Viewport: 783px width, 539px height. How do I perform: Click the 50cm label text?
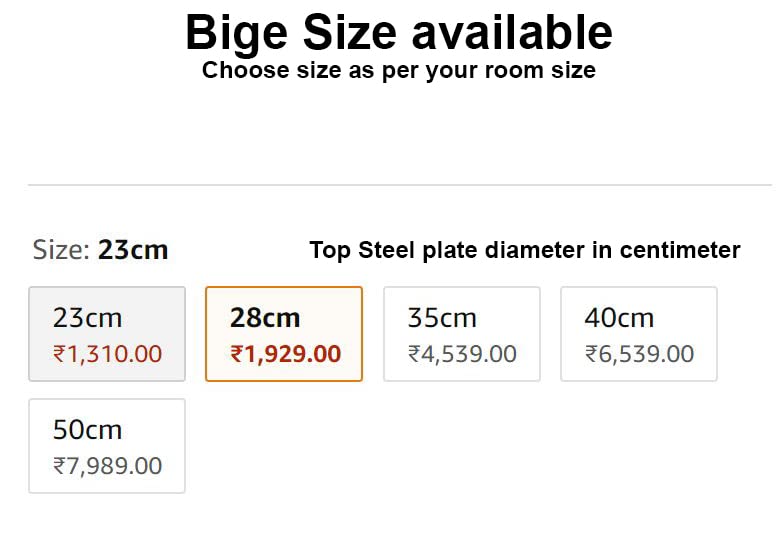click(87, 430)
